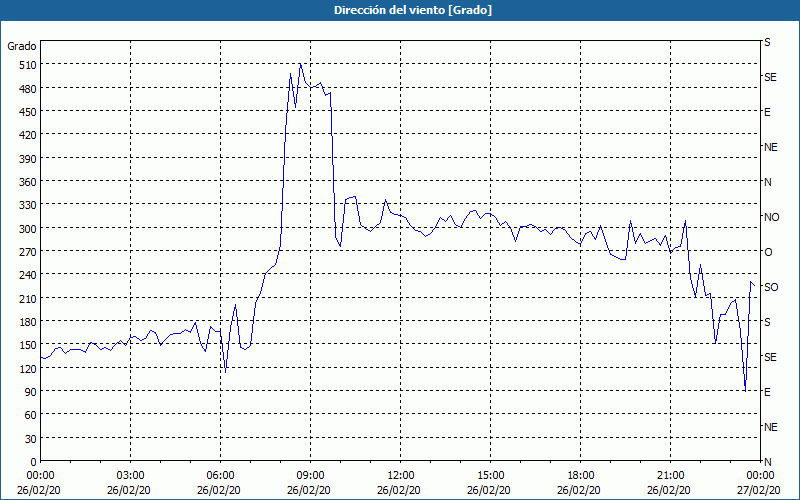Select the 26/02/20 date under 15:00
Image resolution: width=800 pixels, height=500 pixels.
click(x=489, y=490)
